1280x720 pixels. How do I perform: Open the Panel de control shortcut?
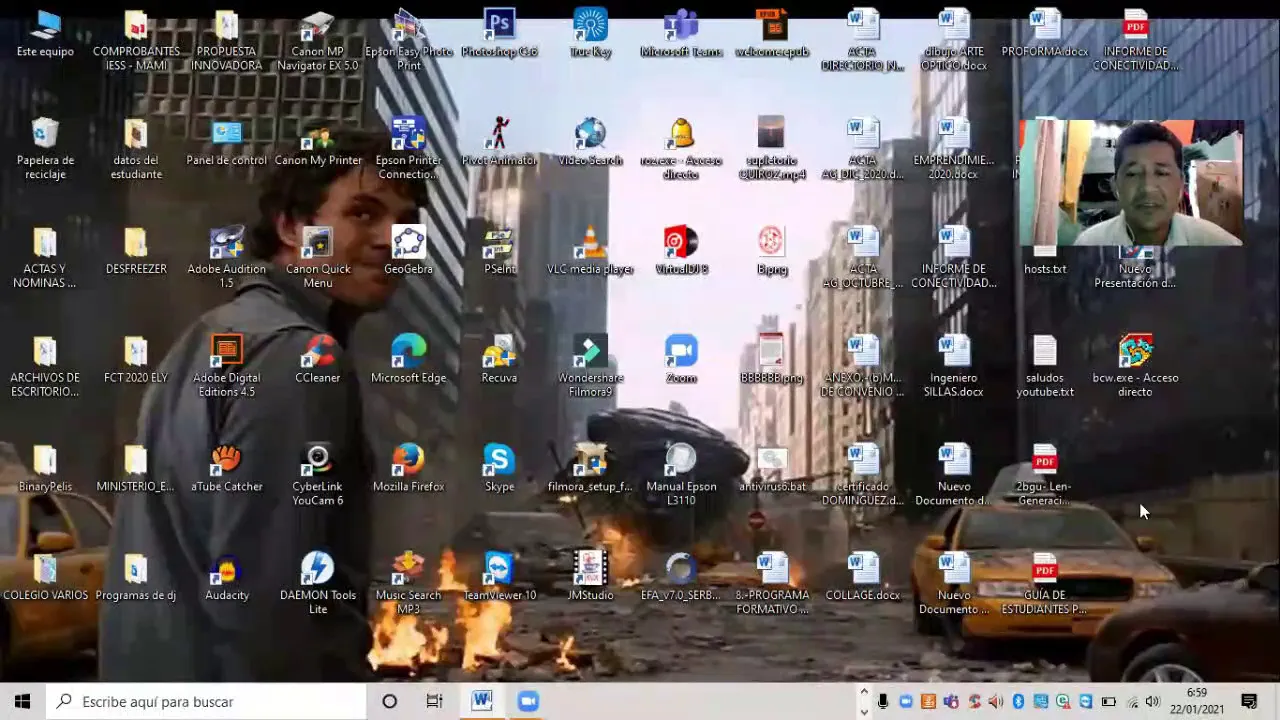(227, 142)
